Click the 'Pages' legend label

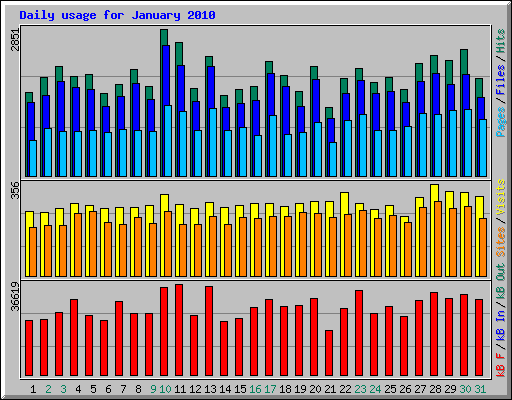(x=500, y=122)
